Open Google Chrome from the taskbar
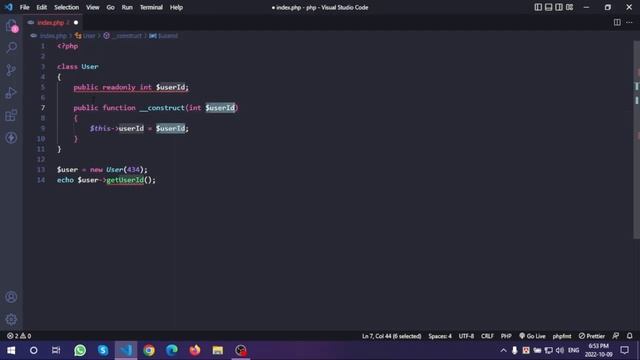The width and height of the screenshot is (640, 360). pyautogui.click(x=149, y=350)
